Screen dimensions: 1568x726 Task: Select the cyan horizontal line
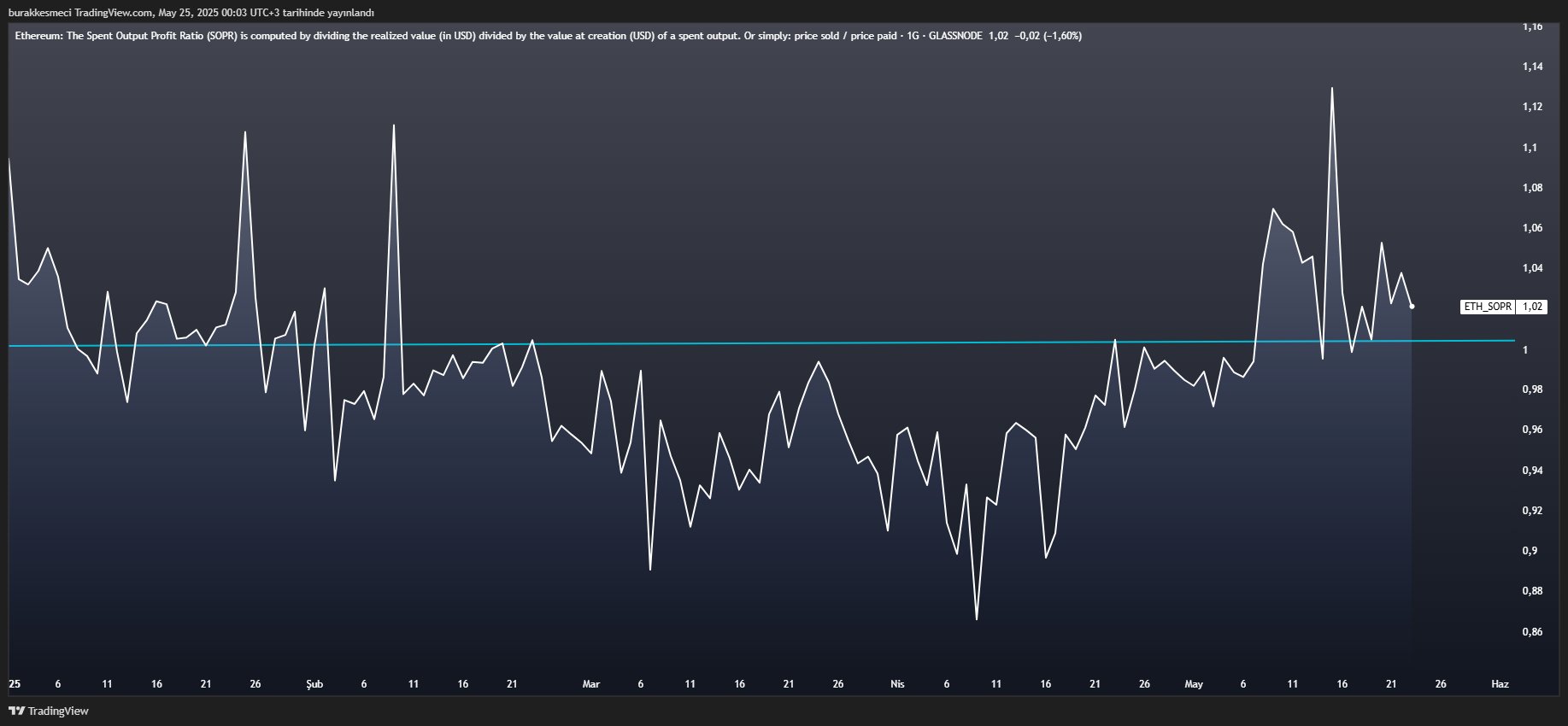pos(761,343)
